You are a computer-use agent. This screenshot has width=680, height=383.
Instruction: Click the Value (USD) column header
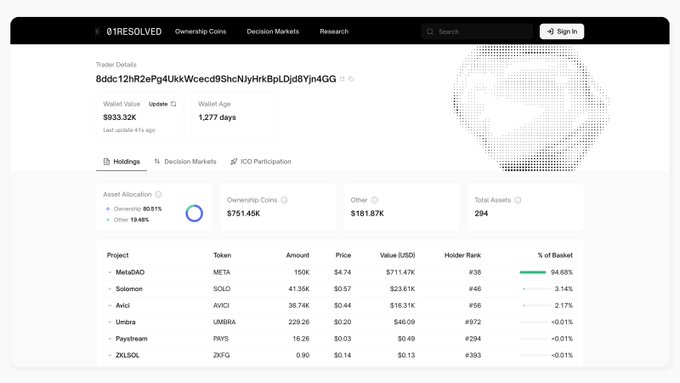(x=397, y=255)
